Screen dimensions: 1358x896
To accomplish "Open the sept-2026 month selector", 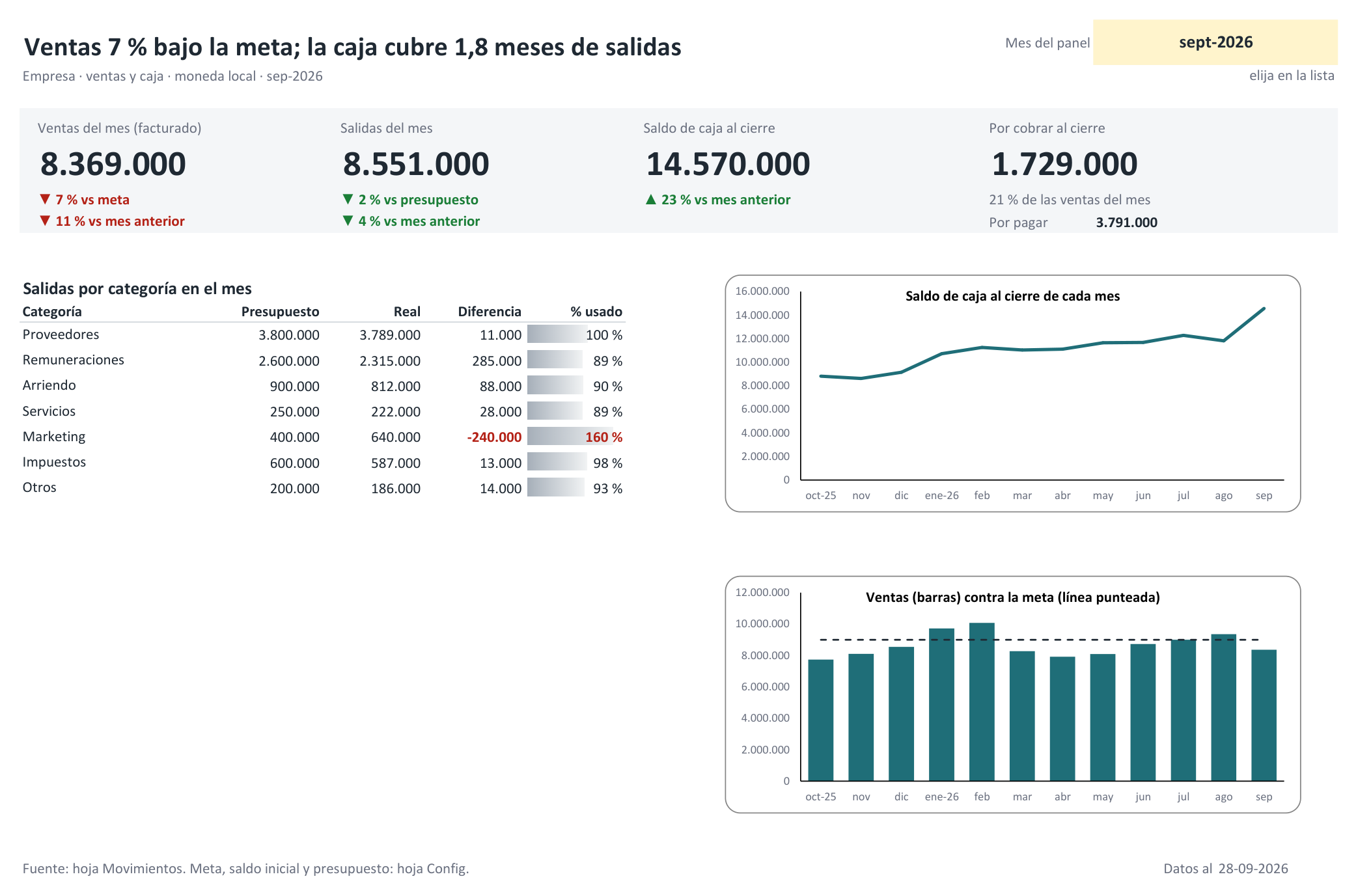I will [x=1215, y=42].
